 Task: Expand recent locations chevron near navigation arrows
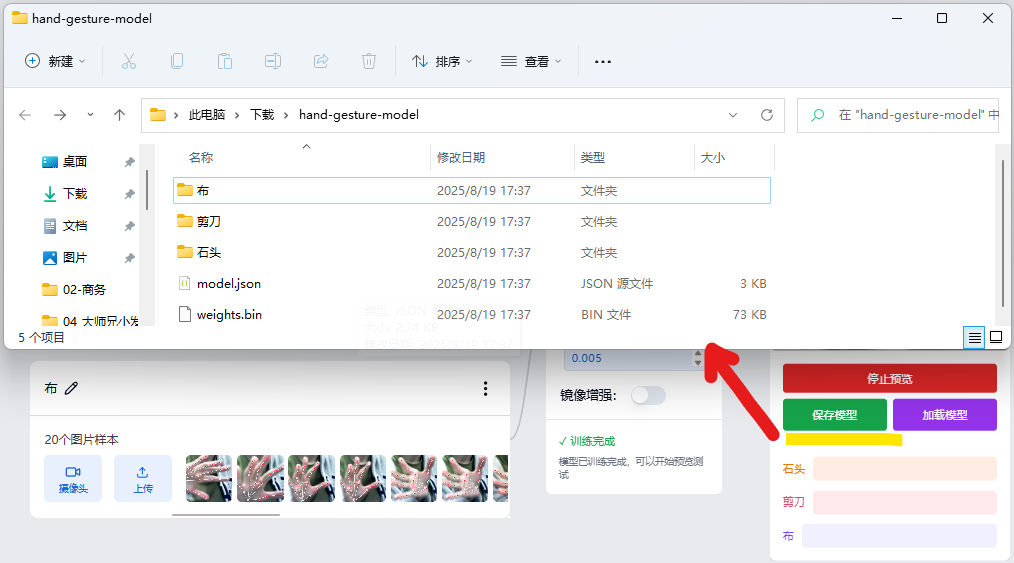coord(90,115)
